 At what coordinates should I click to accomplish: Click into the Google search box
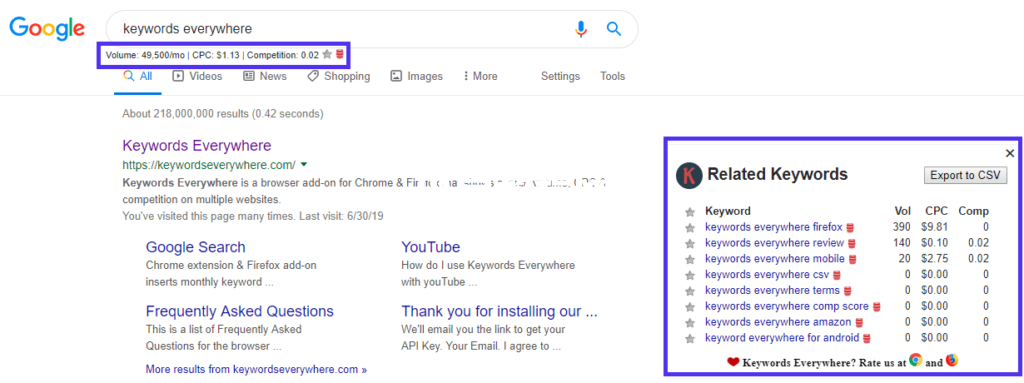coord(340,29)
